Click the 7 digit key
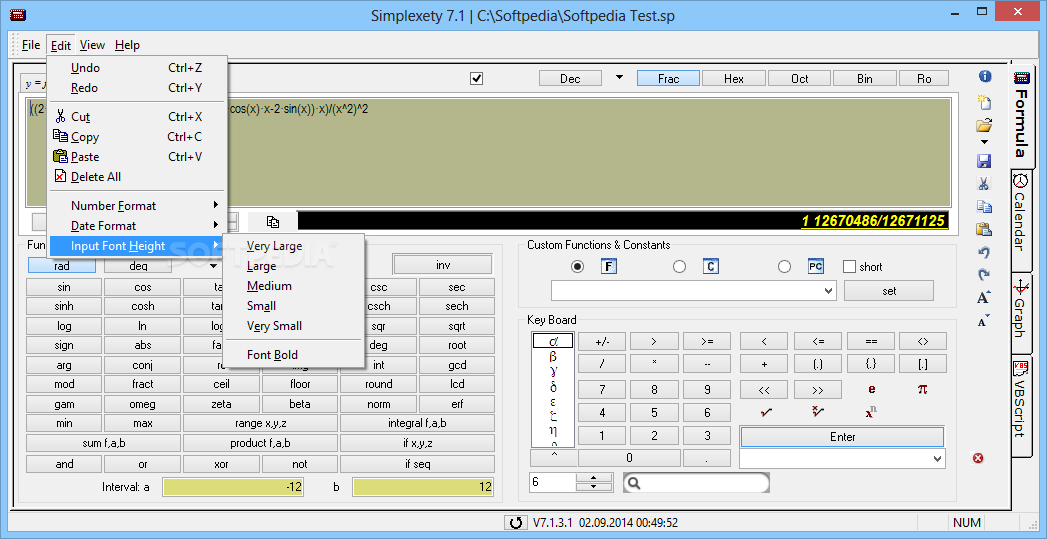1047x539 pixels. (602, 390)
